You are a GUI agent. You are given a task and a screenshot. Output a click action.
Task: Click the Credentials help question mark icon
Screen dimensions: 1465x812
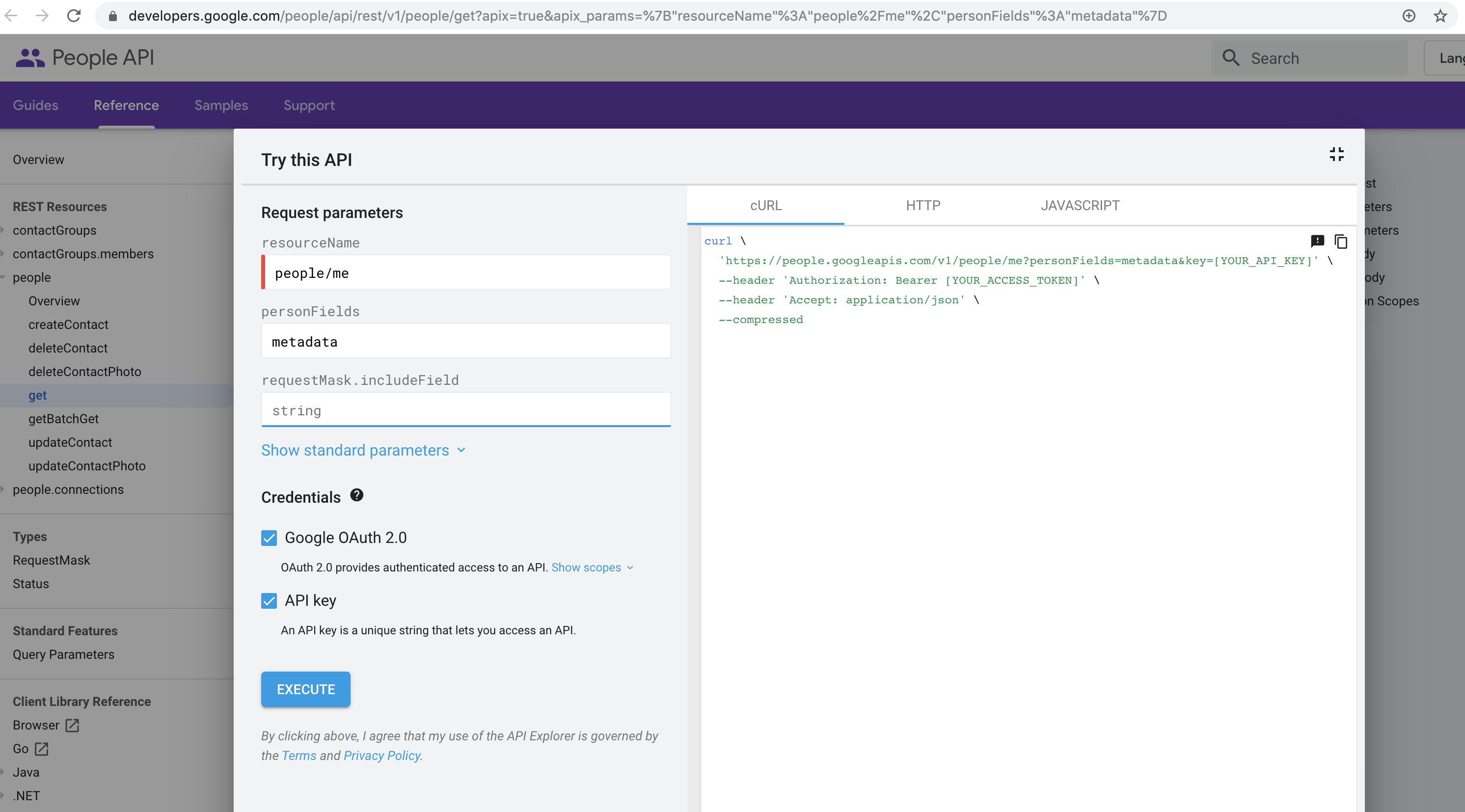[356, 495]
